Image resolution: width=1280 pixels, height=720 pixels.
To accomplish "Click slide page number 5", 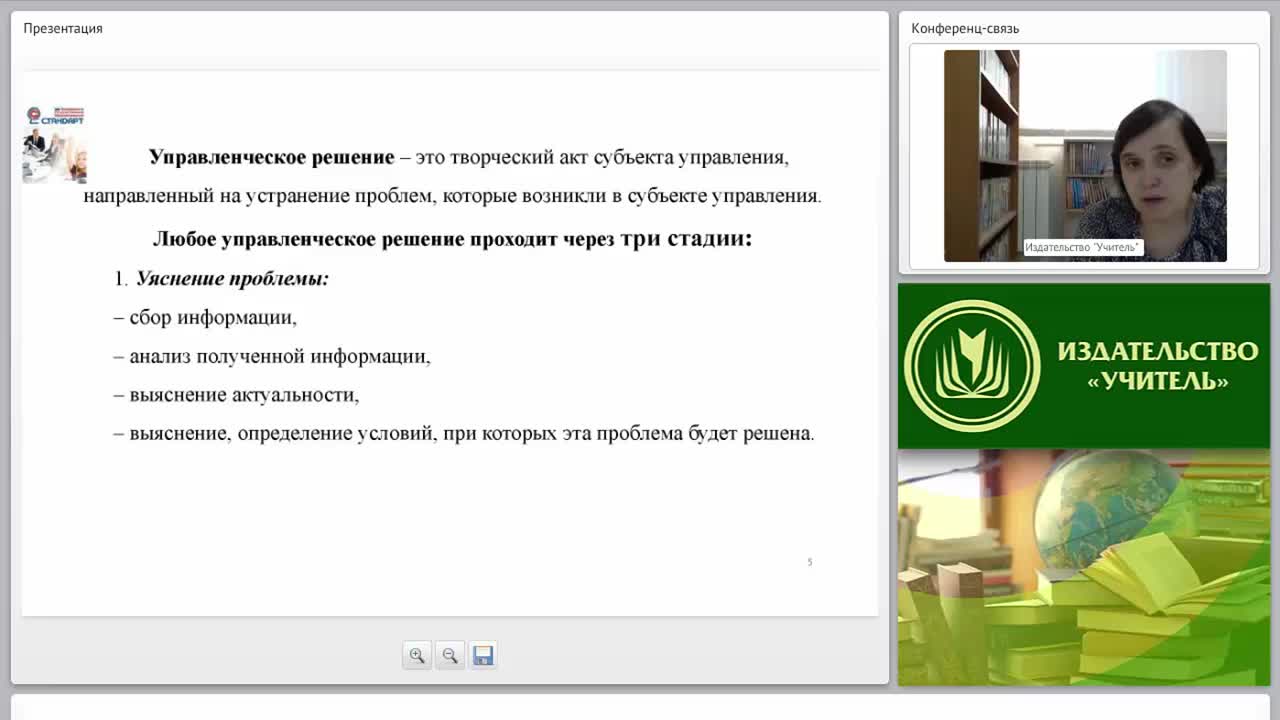I will (810, 562).
